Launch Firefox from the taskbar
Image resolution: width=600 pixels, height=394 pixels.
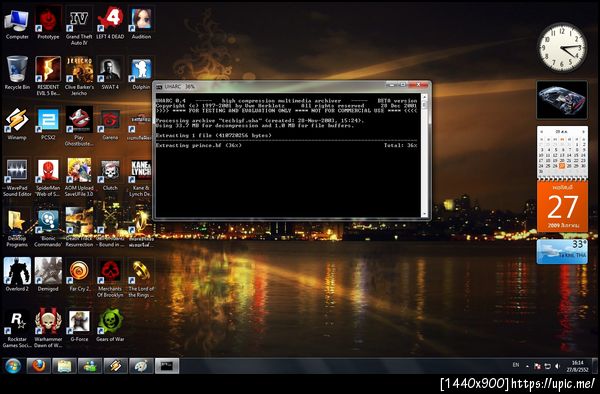(x=39, y=366)
